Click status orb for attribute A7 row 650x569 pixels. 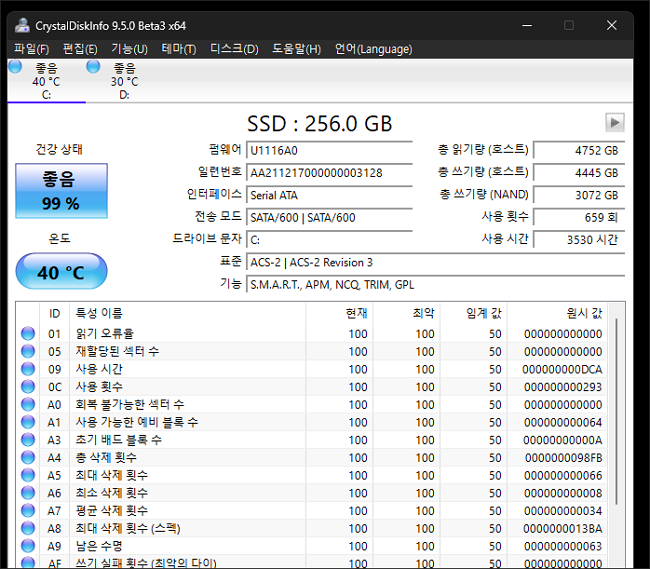[x=28, y=511]
